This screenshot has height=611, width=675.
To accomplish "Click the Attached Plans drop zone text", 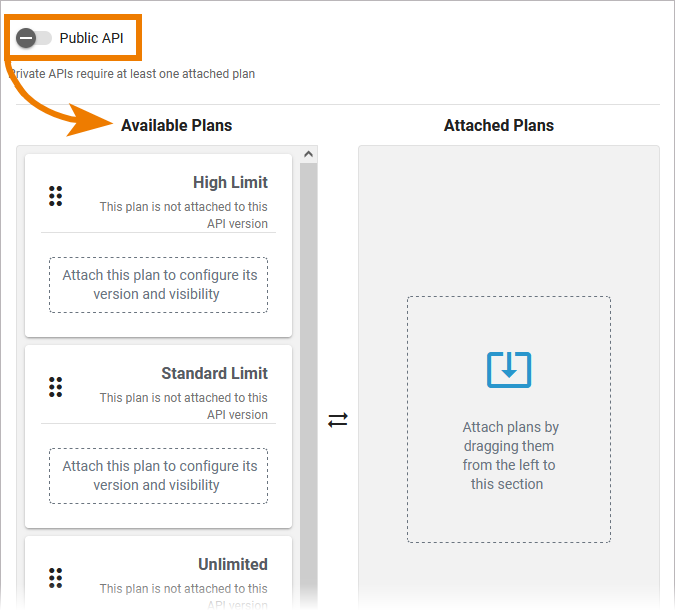I will pos(508,456).
